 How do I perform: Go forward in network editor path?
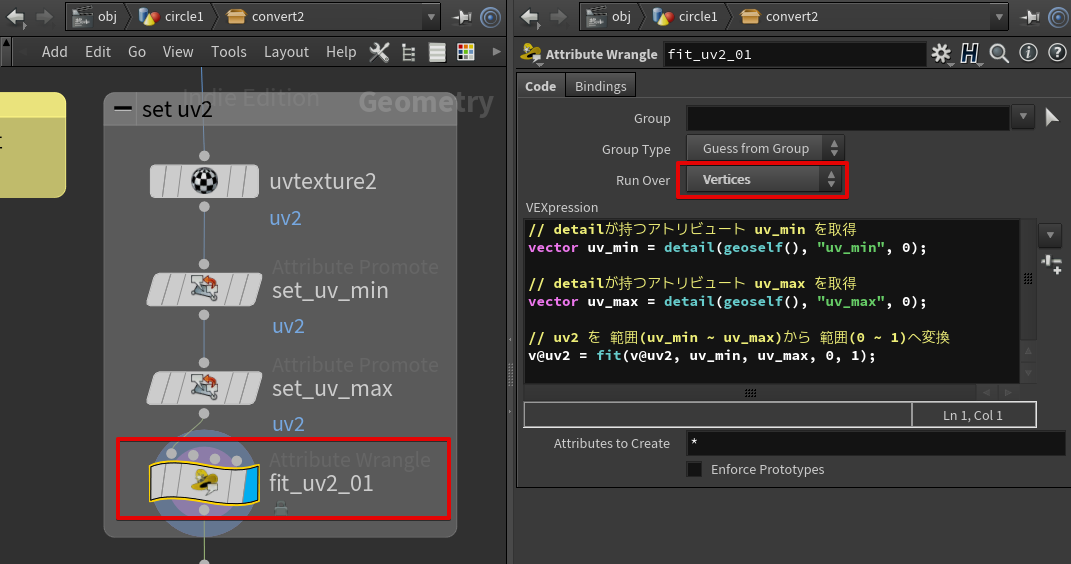point(44,16)
